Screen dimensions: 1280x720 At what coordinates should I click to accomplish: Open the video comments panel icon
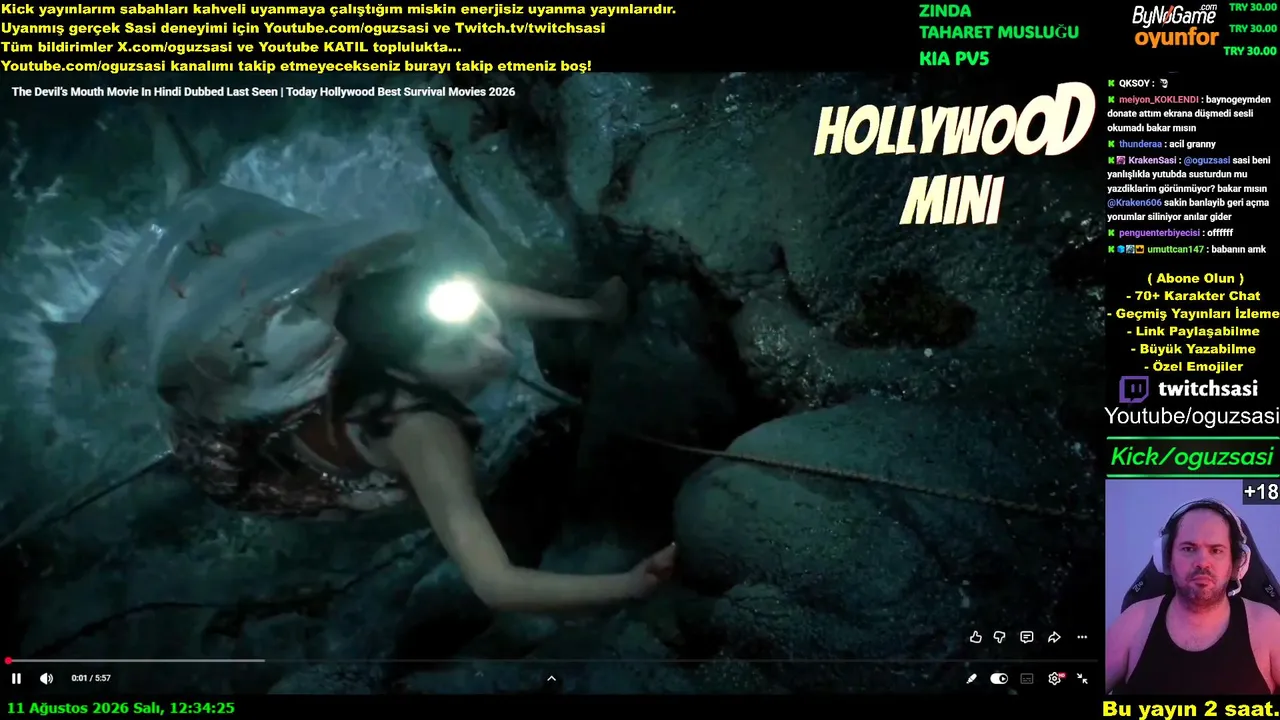click(x=1026, y=637)
